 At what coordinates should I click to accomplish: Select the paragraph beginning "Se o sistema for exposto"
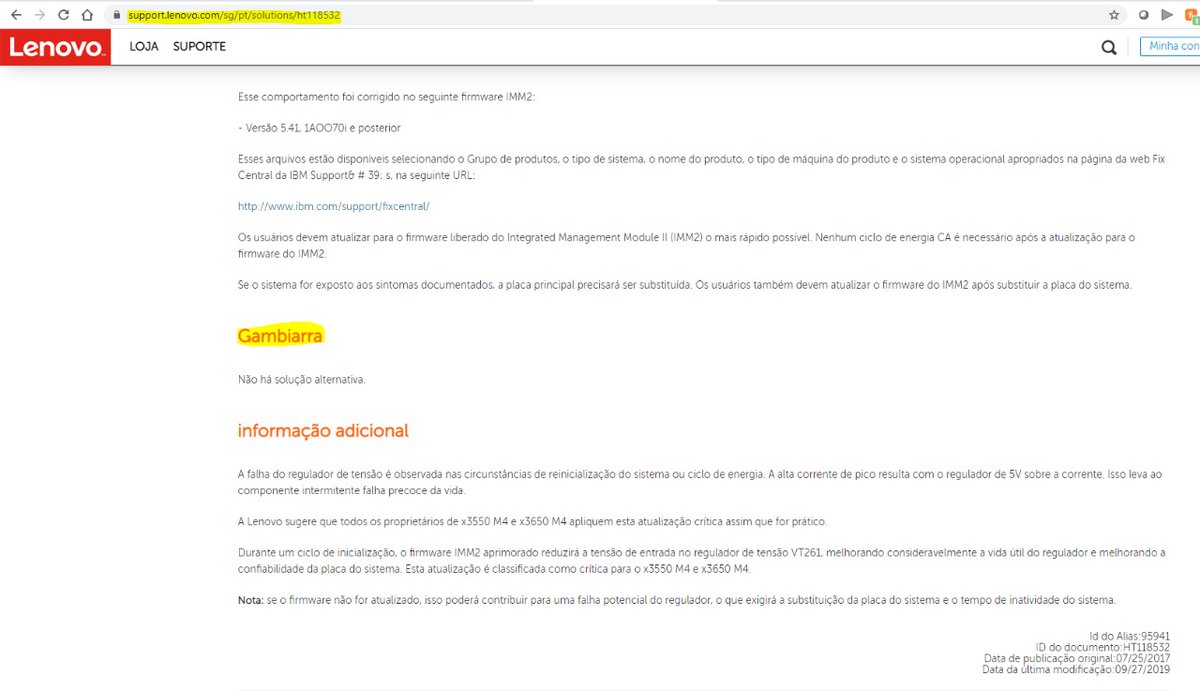(684, 285)
